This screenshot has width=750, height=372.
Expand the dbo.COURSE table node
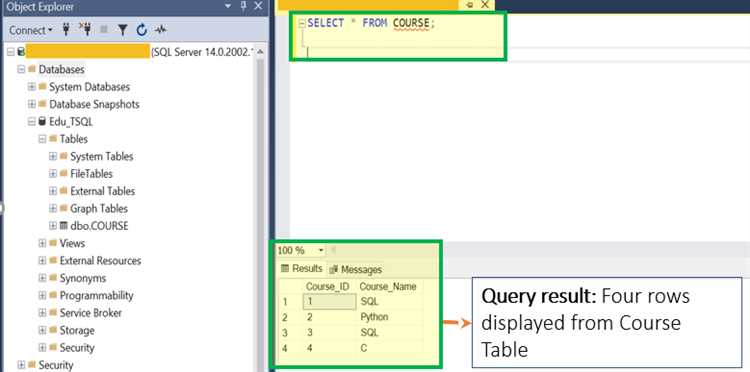(x=53, y=226)
